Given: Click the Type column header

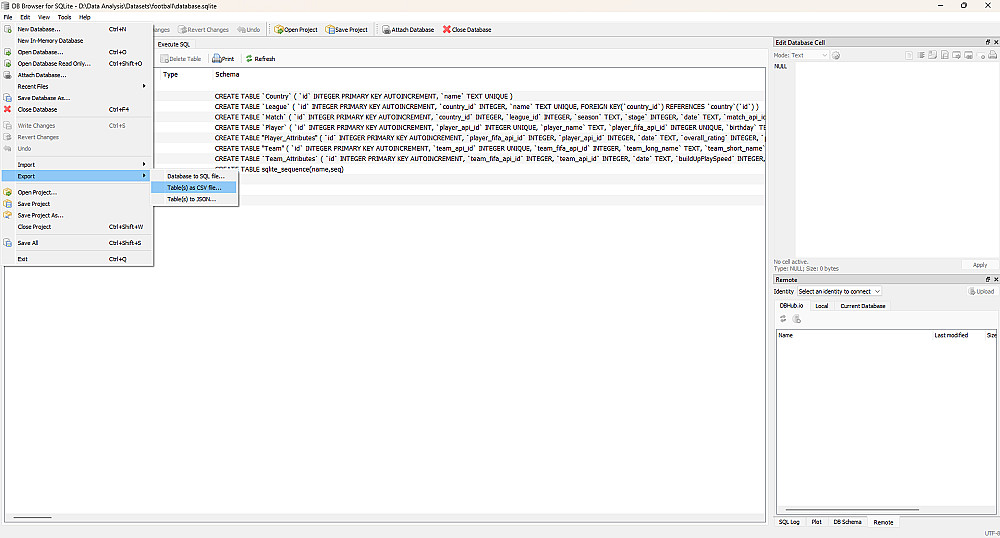Looking at the screenshot, I should [170, 75].
